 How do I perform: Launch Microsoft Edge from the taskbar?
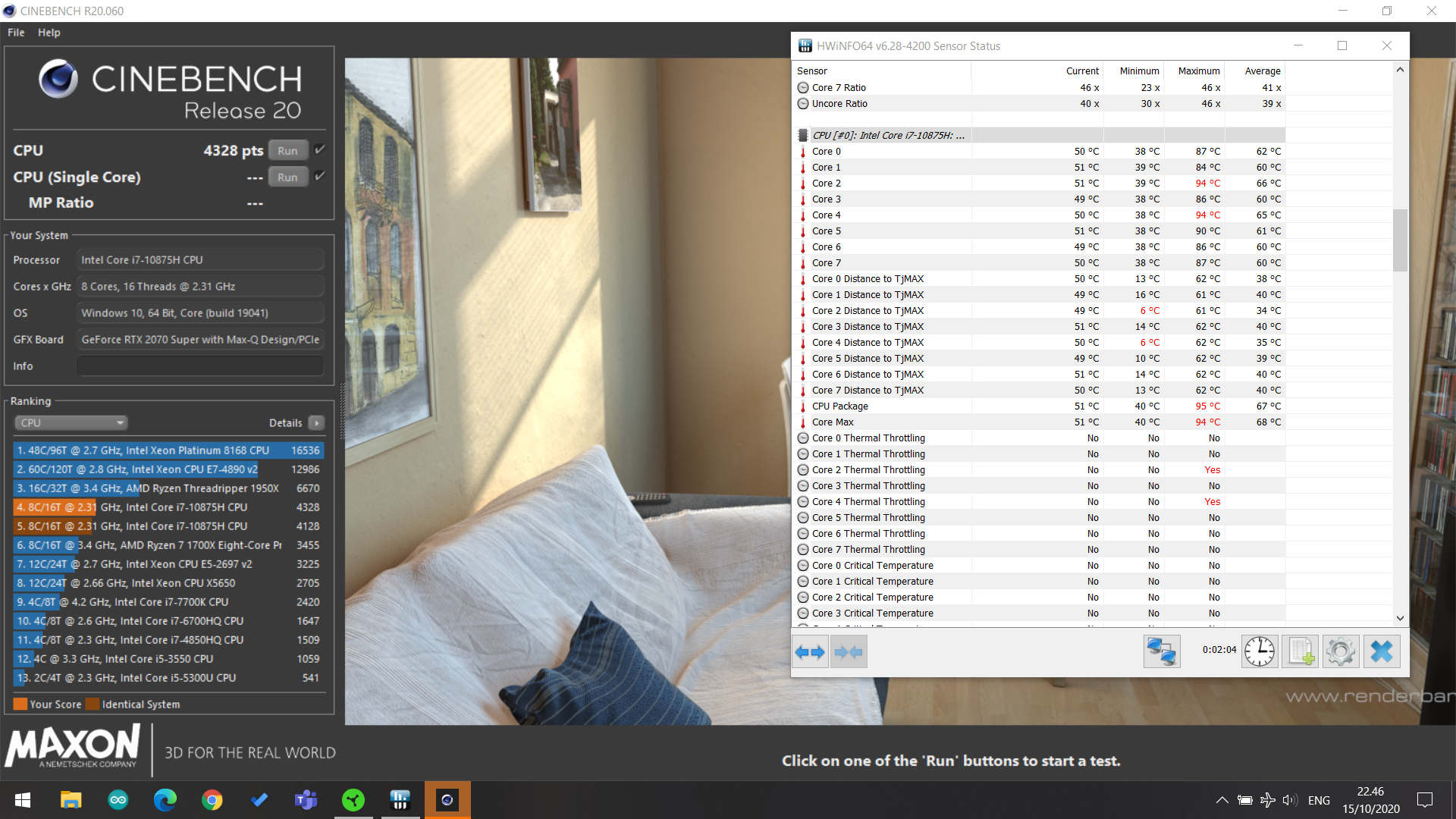click(x=165, y=800)
